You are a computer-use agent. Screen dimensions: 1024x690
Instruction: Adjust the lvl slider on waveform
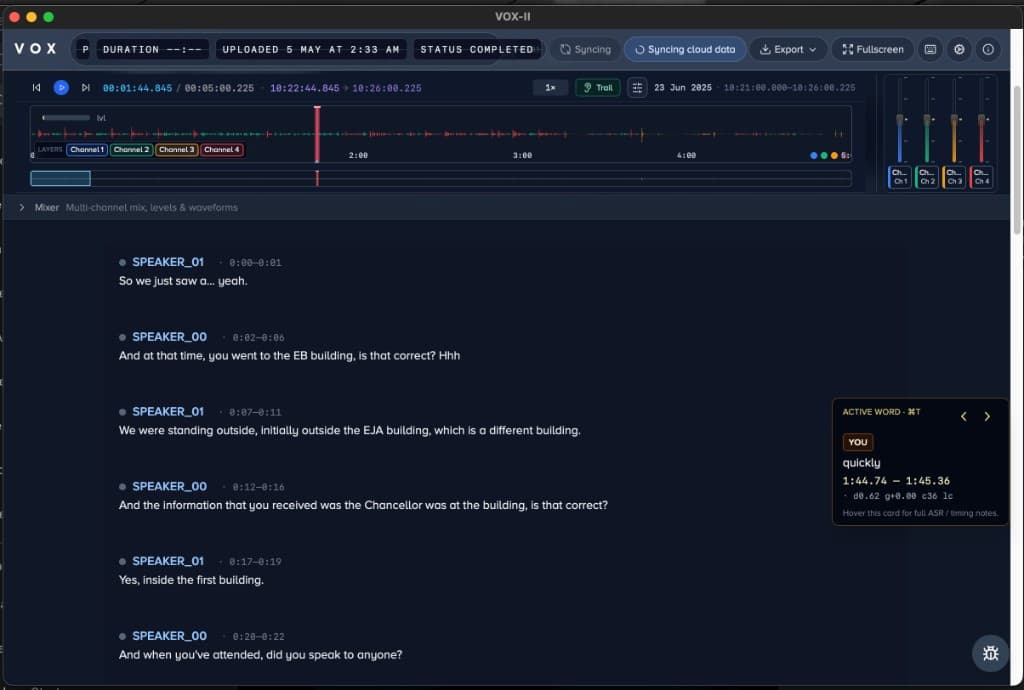[x=66, y=118]
